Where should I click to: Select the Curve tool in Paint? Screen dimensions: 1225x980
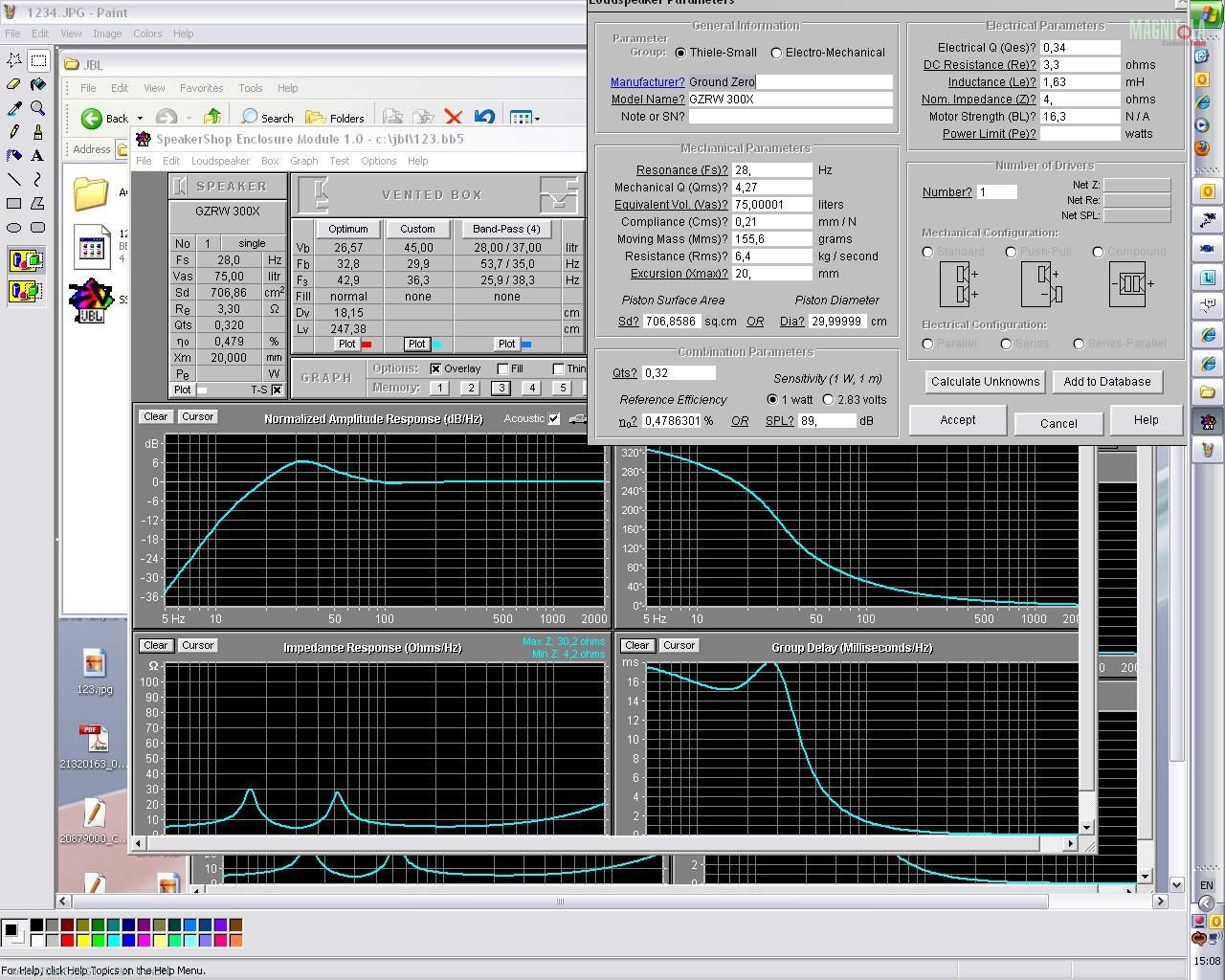pos(38,179)
